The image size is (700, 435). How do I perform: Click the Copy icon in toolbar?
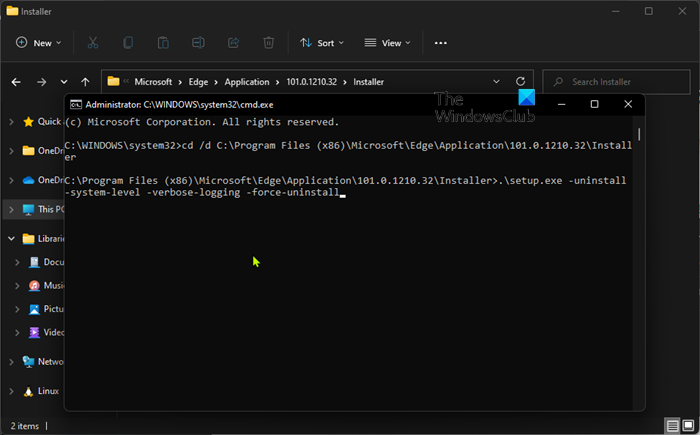[x=128, y=43]
